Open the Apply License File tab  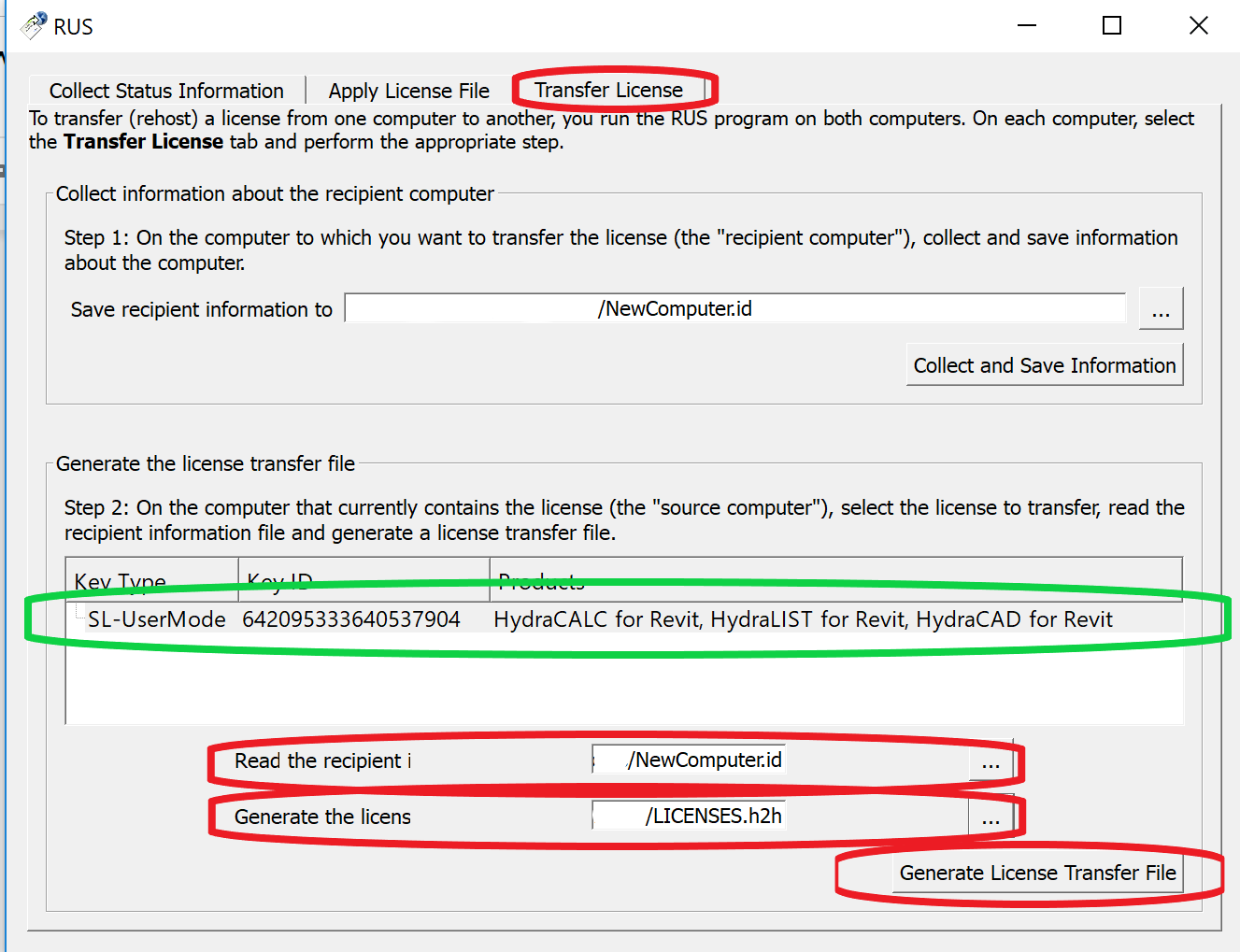pos(409,91)
